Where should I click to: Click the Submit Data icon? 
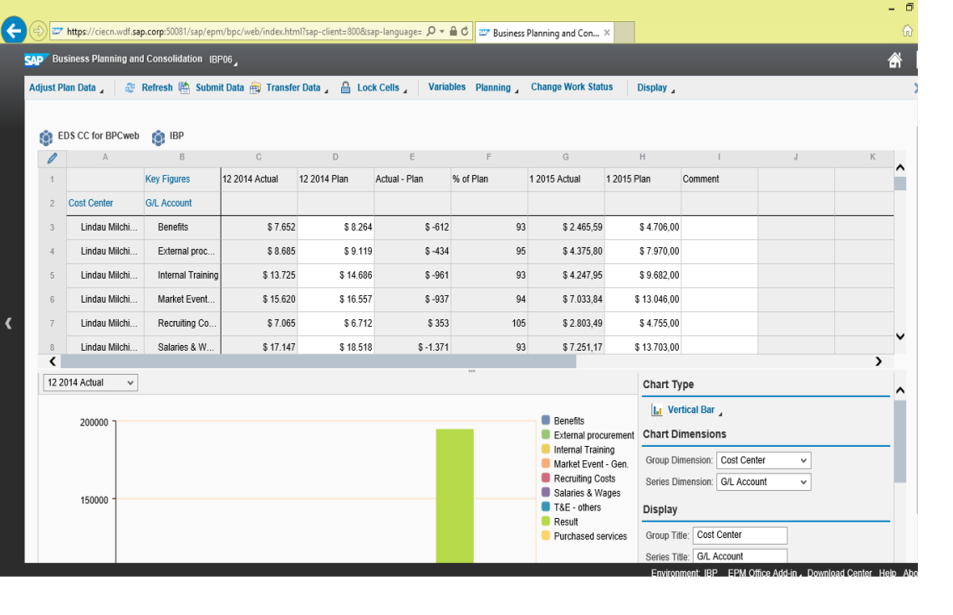coord(184,88)
